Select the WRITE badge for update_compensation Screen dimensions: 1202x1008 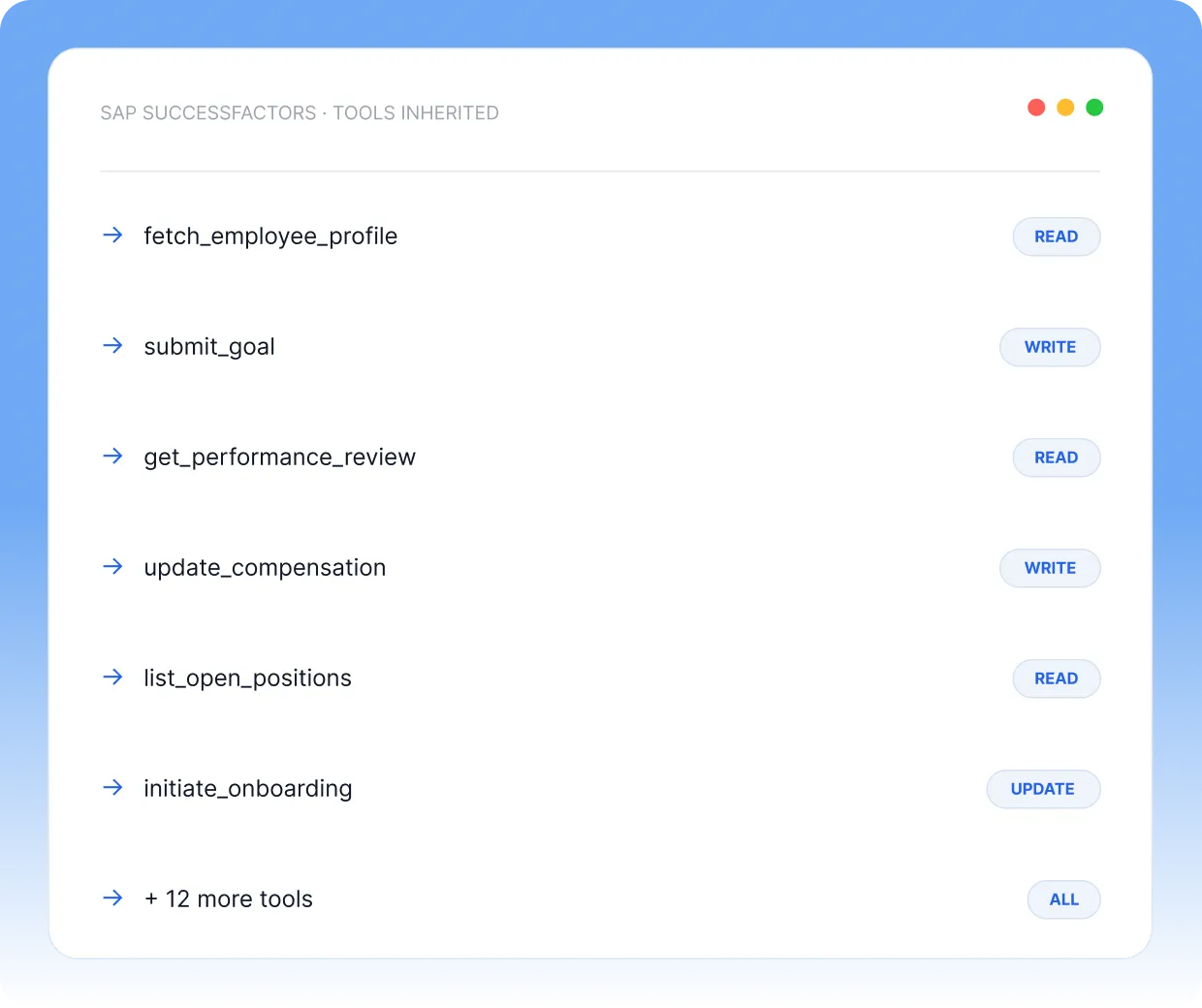point(1050,568)
